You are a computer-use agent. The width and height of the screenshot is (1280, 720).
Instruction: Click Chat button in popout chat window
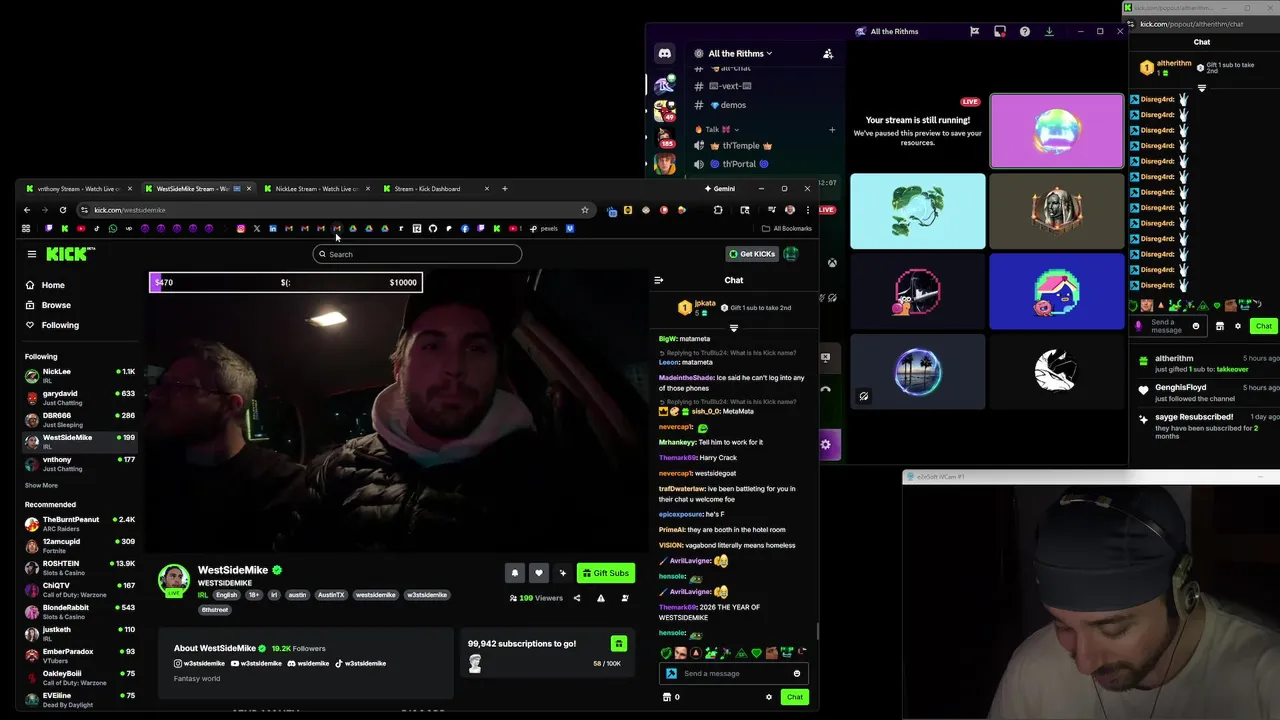pyautogui.click(x=1264, y=326)
